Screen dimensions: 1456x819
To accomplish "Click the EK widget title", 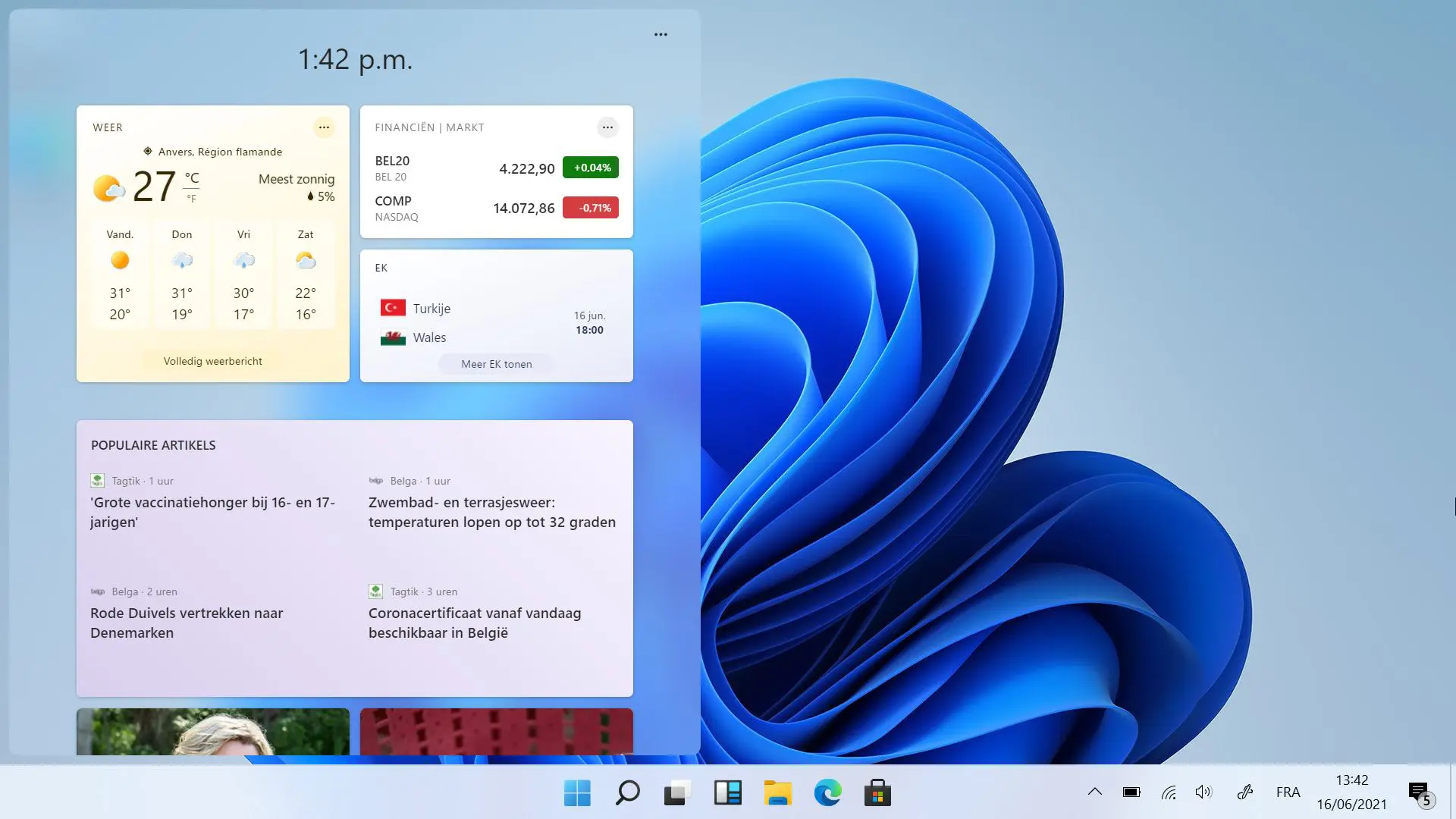I will pos(381,268).
